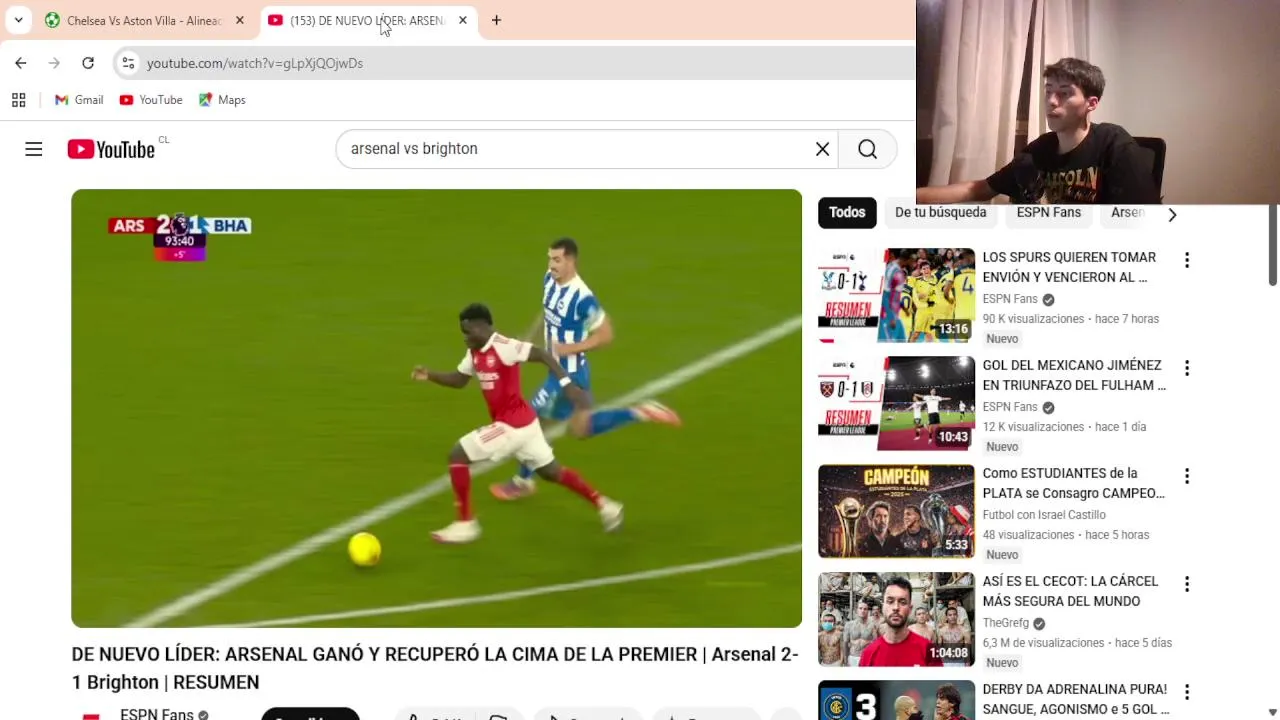Viewport: 1280px width, 720px height.
Task: Open GOL DEL MEXICANO JIMÉNEZ video title
Action: pos(1074,375)
